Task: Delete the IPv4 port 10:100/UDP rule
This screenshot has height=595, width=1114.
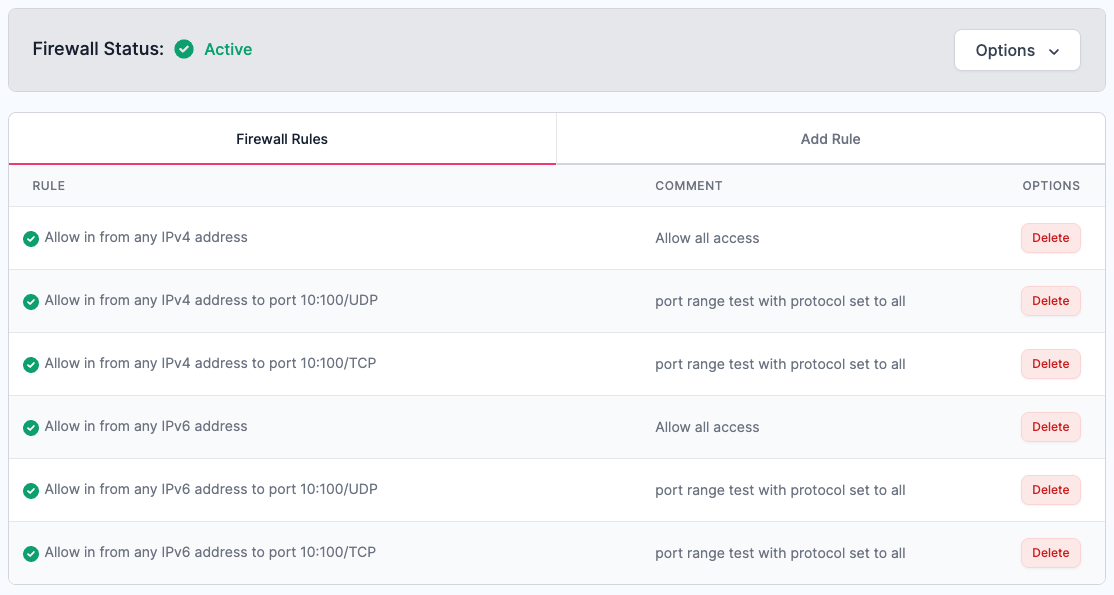Action: point(1051,301)
